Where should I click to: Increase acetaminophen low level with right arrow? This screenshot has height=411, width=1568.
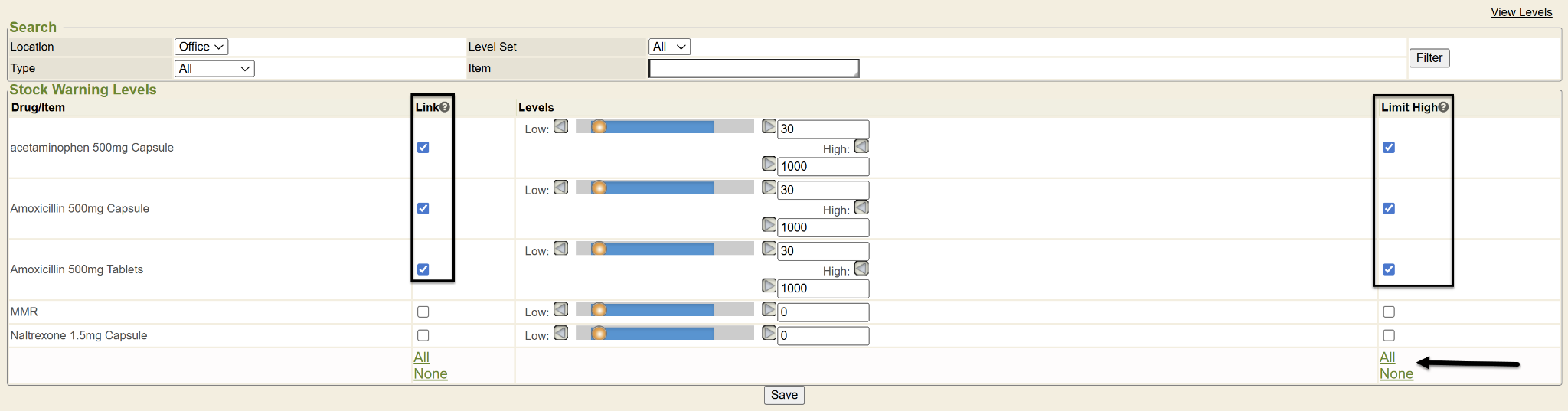[x=769, y=126]
